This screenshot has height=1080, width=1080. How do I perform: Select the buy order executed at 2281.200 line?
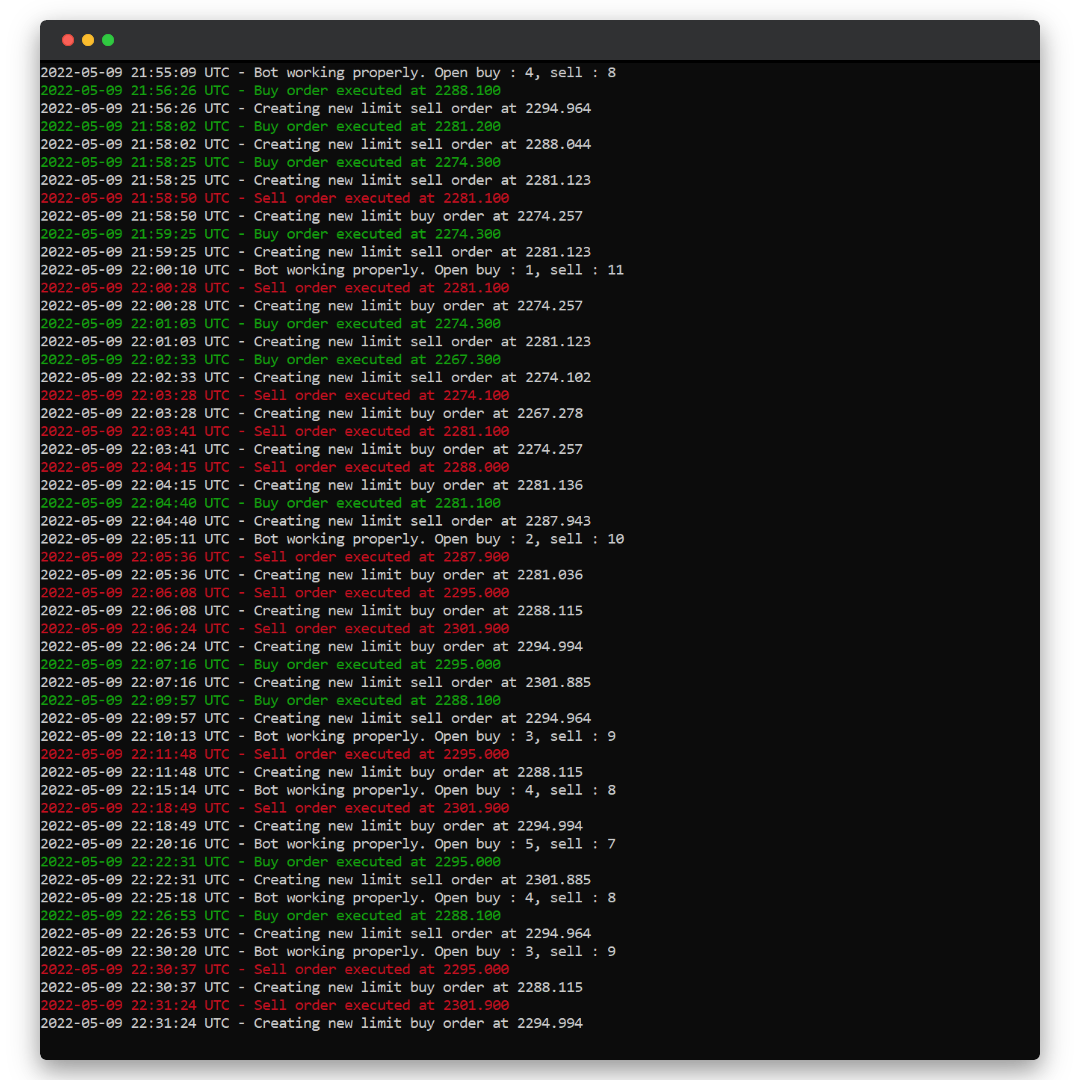pos(270,127)
